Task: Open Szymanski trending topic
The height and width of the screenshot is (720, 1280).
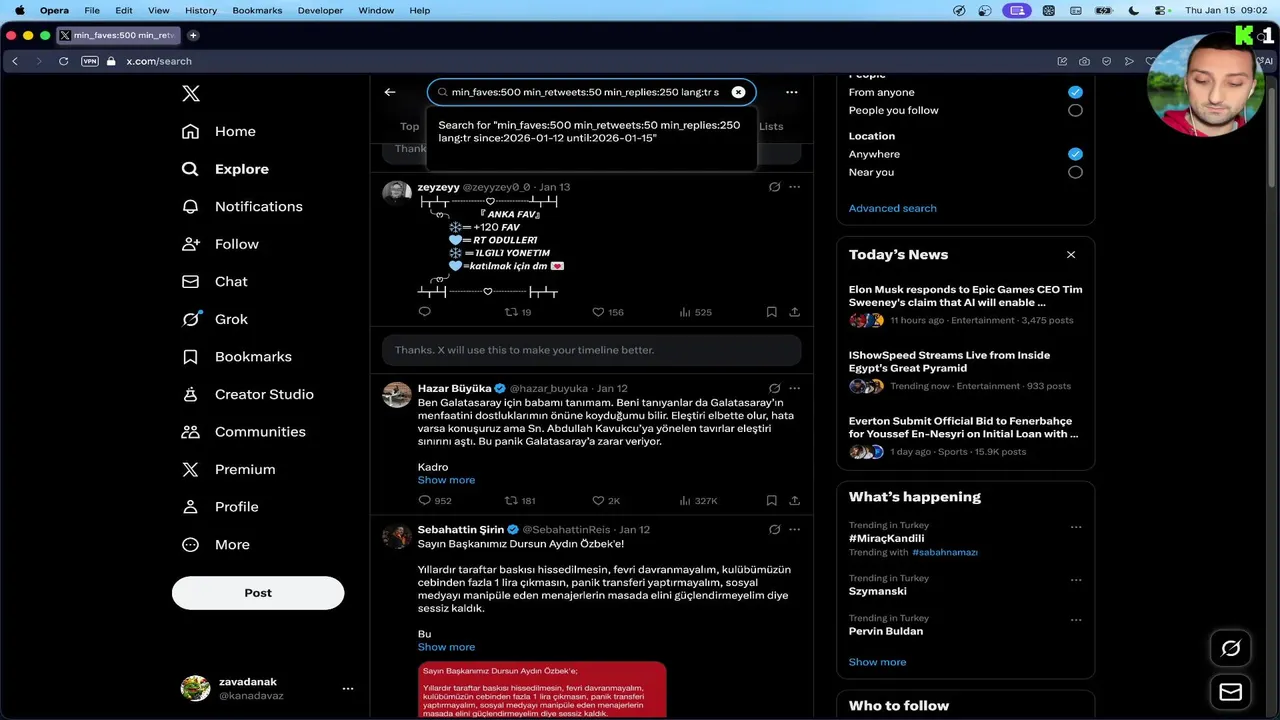Action: tap(878, 591)
